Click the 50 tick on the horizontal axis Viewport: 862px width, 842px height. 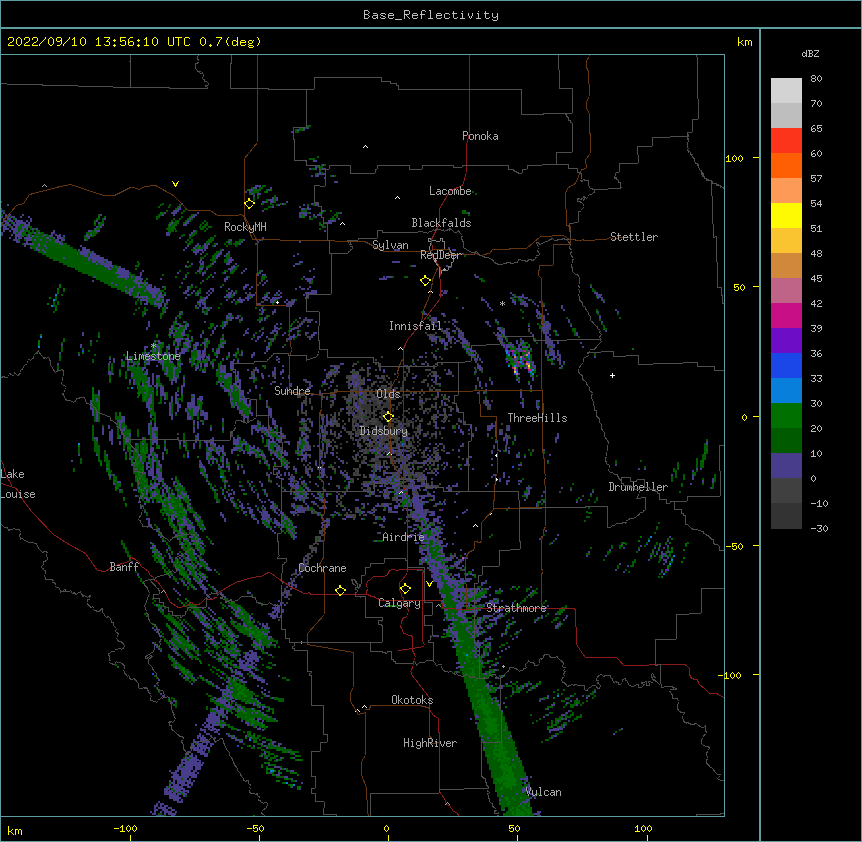coord(514,828)
